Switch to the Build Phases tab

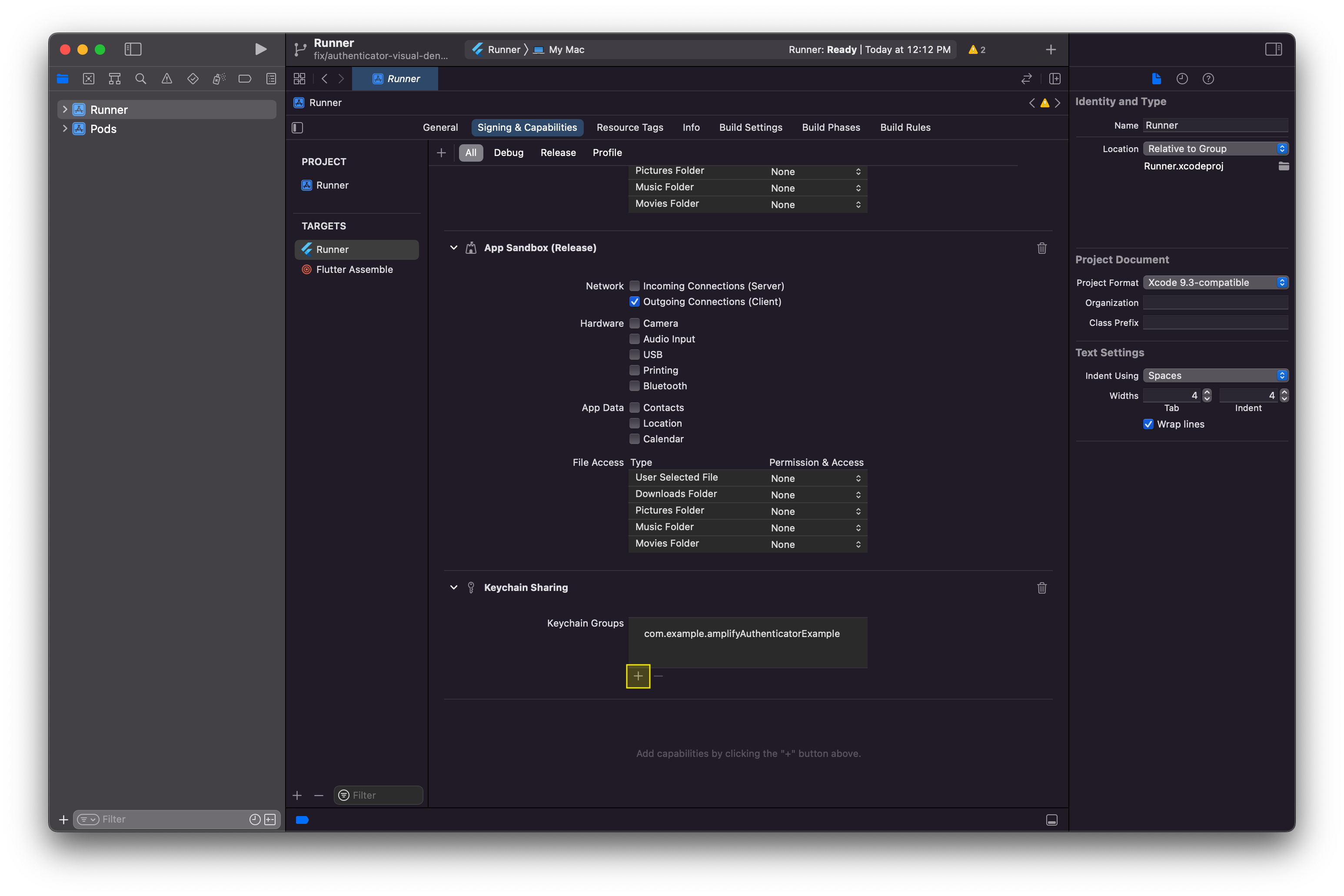(831, 127)
